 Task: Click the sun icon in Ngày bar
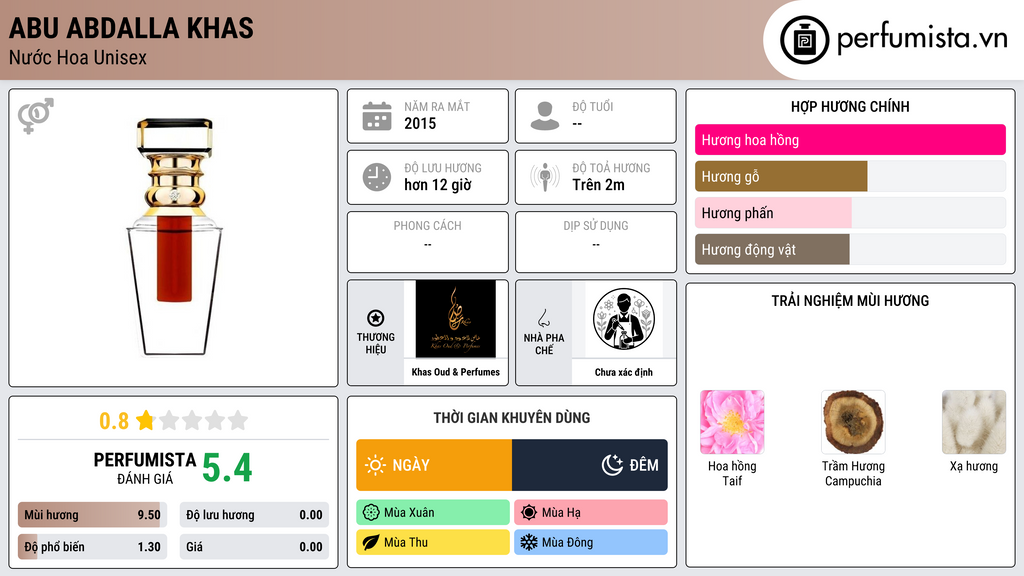point(376,465)
